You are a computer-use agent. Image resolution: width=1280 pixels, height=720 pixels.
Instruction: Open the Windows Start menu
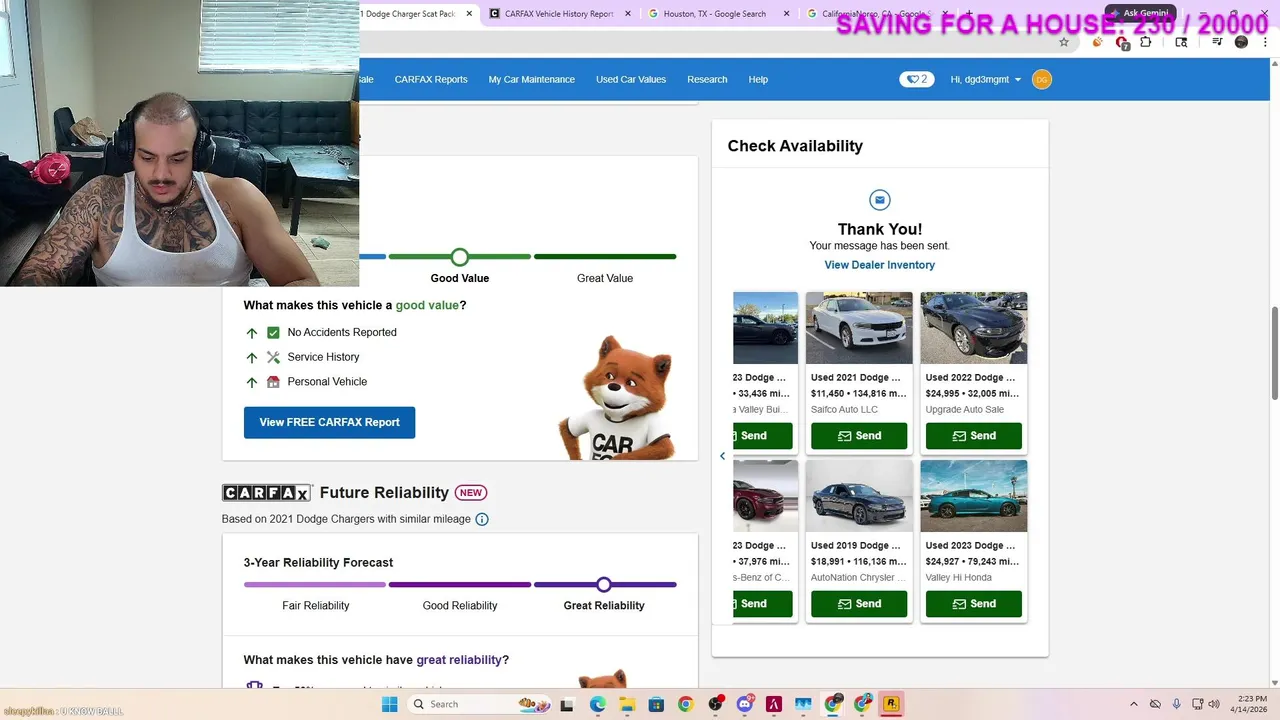coord(390,704)
